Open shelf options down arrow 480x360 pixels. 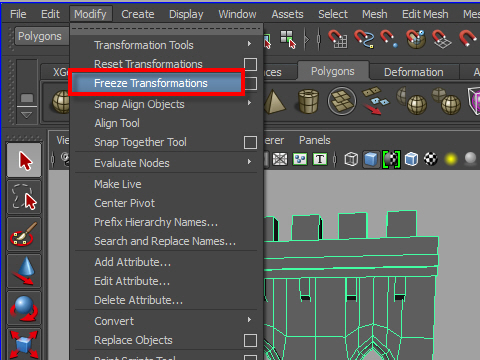tap(26, 115)
